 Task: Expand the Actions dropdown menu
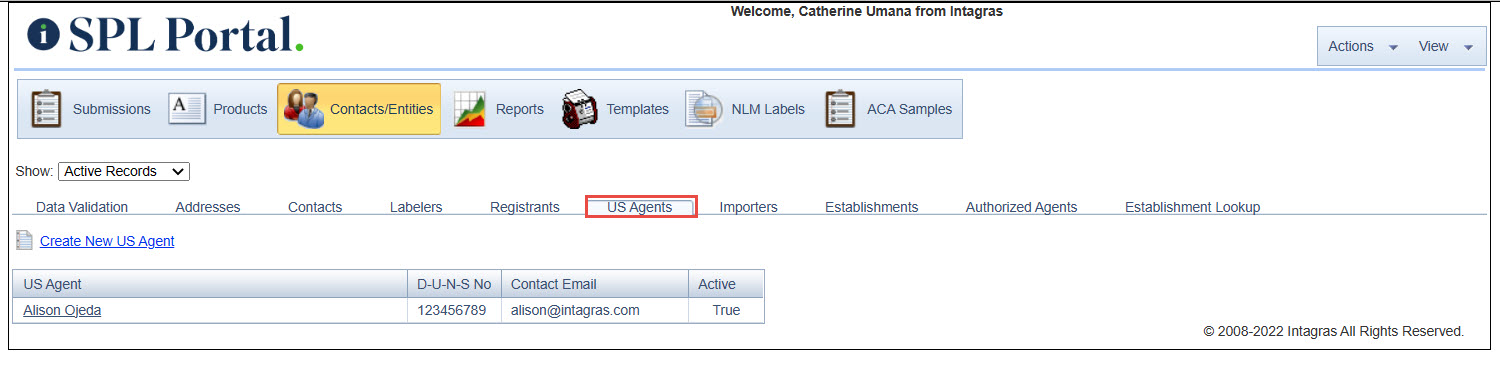pos(1362,46)
